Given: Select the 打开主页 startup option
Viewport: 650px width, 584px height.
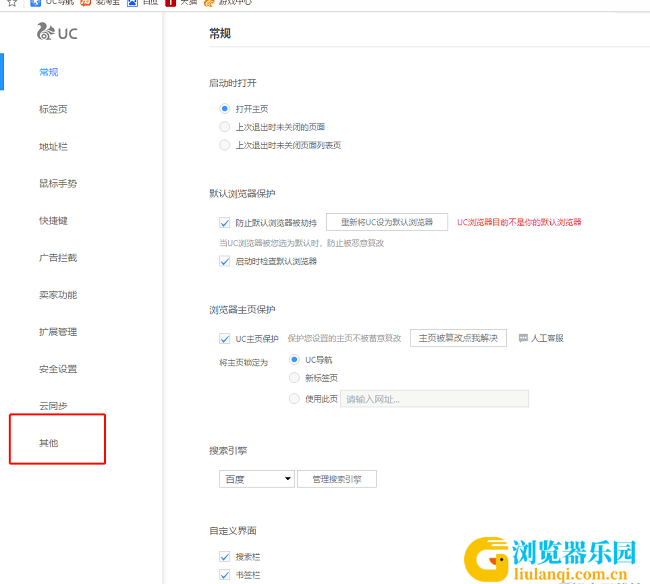Looking at the screenshot, I should 225,109.
